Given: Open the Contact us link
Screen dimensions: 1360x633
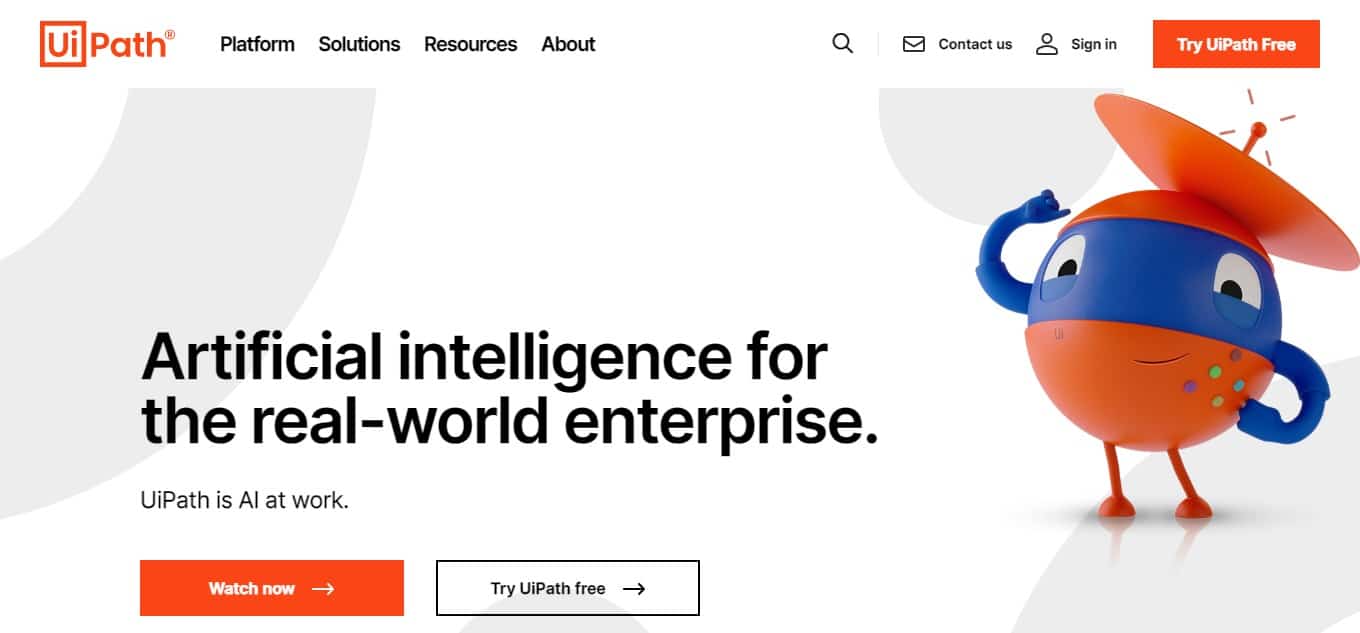Looking at the screenshot, I should [x=974, y=44].
